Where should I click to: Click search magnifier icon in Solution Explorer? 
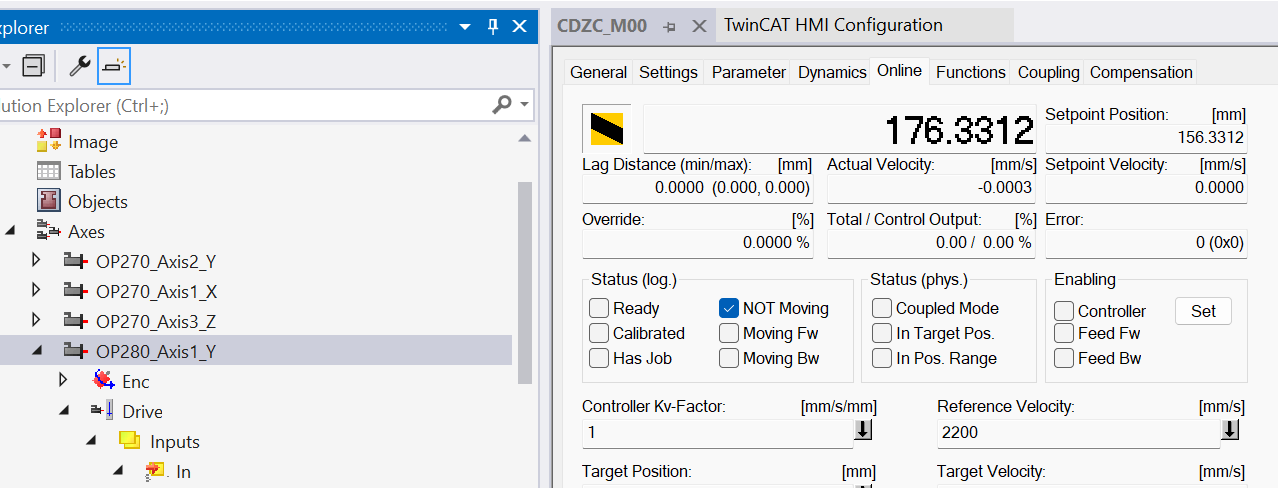pos(502,104)
